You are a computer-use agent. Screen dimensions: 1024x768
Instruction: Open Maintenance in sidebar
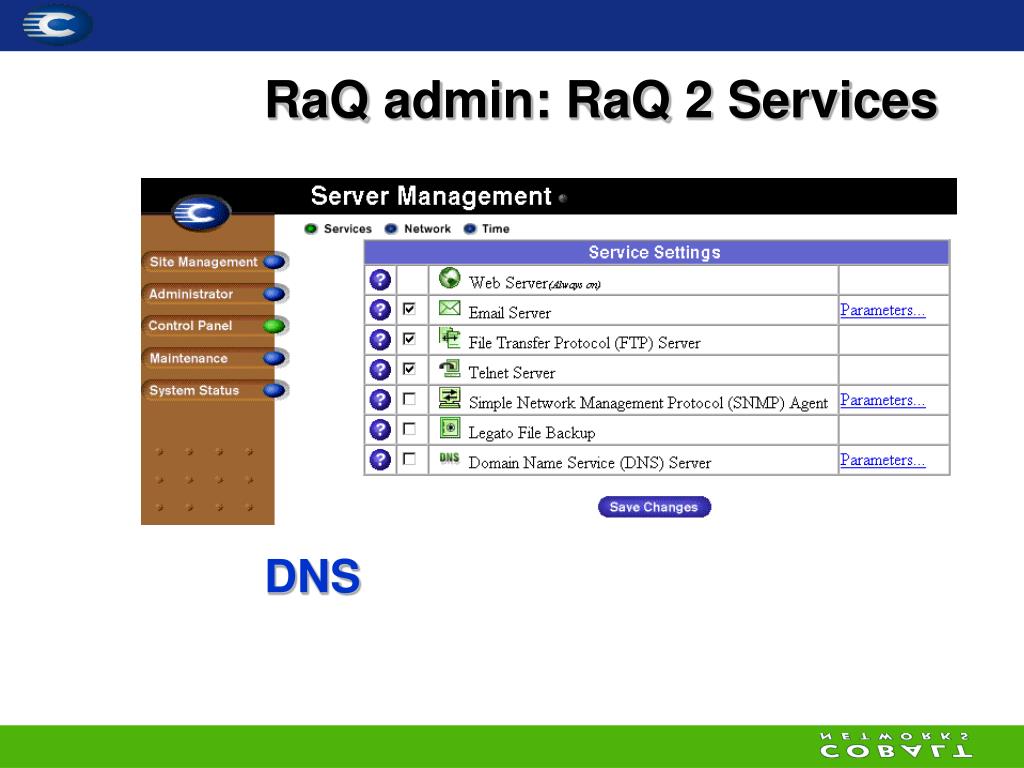tap(214, 358)
